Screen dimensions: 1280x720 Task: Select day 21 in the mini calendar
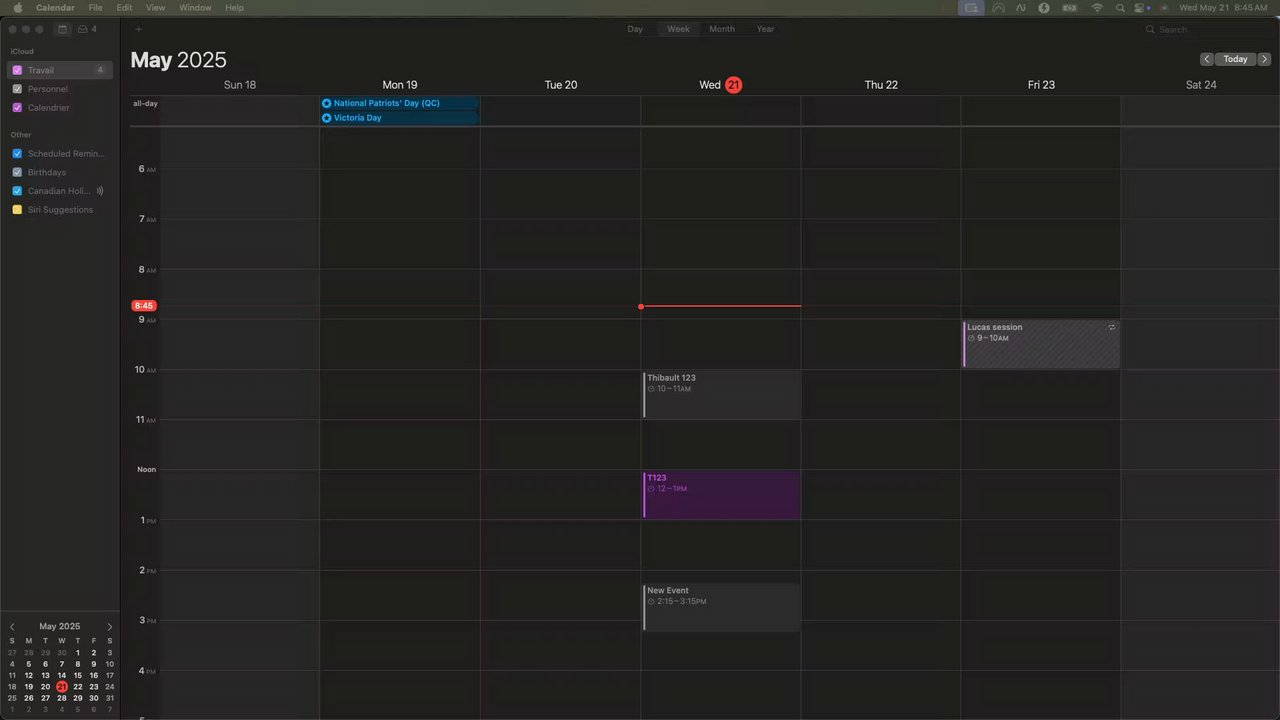(x=62, y=687)
